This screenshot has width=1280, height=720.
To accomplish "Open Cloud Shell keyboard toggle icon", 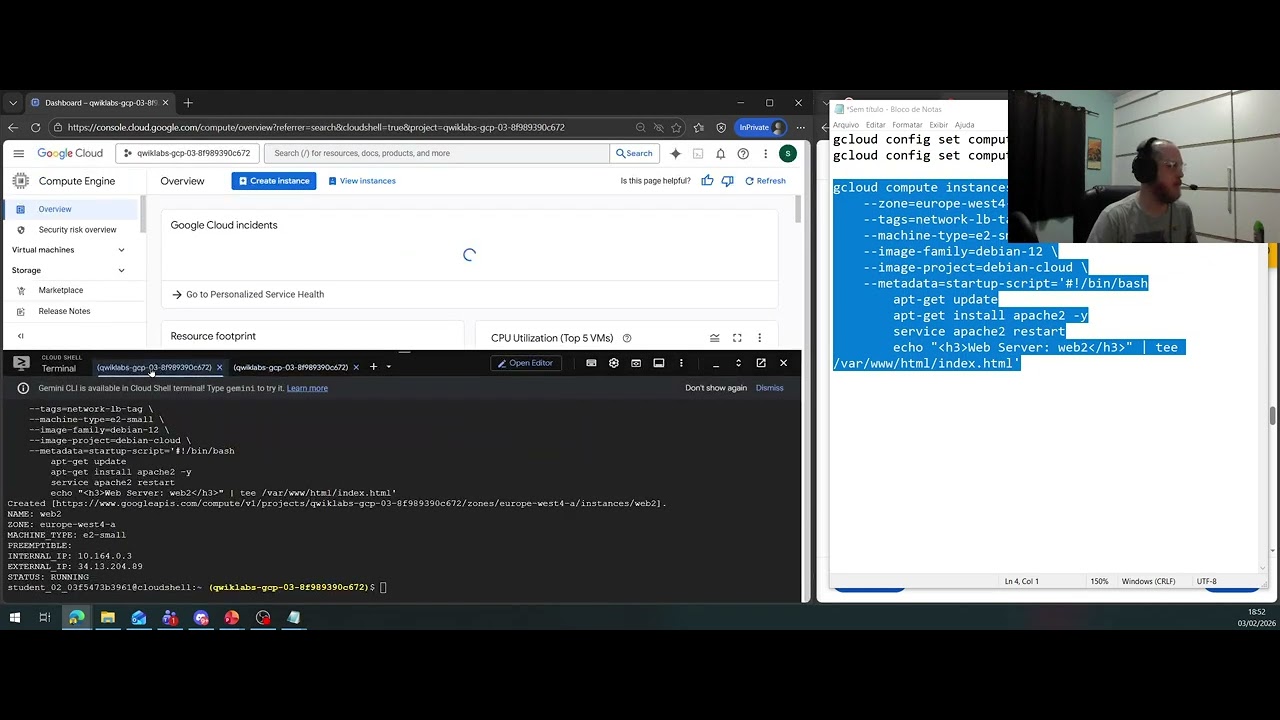I will click(591, 363).
